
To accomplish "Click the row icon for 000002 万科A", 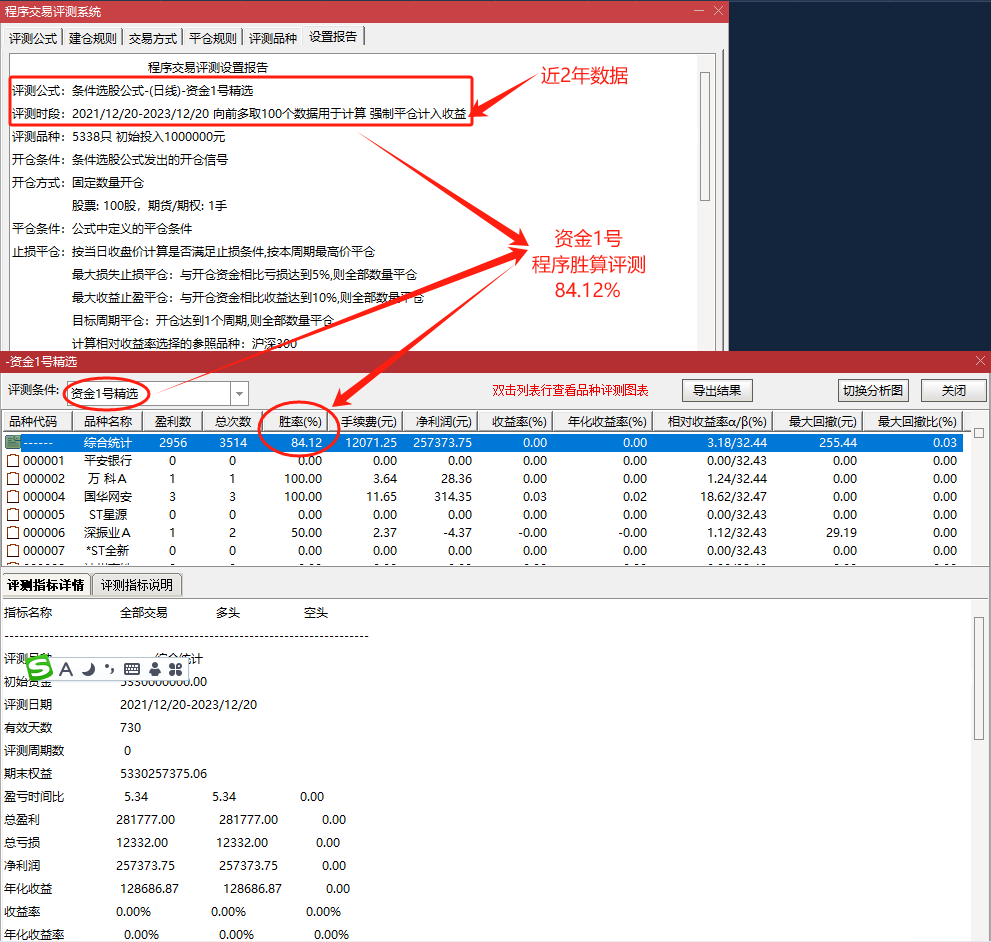I will pos(13,479).
